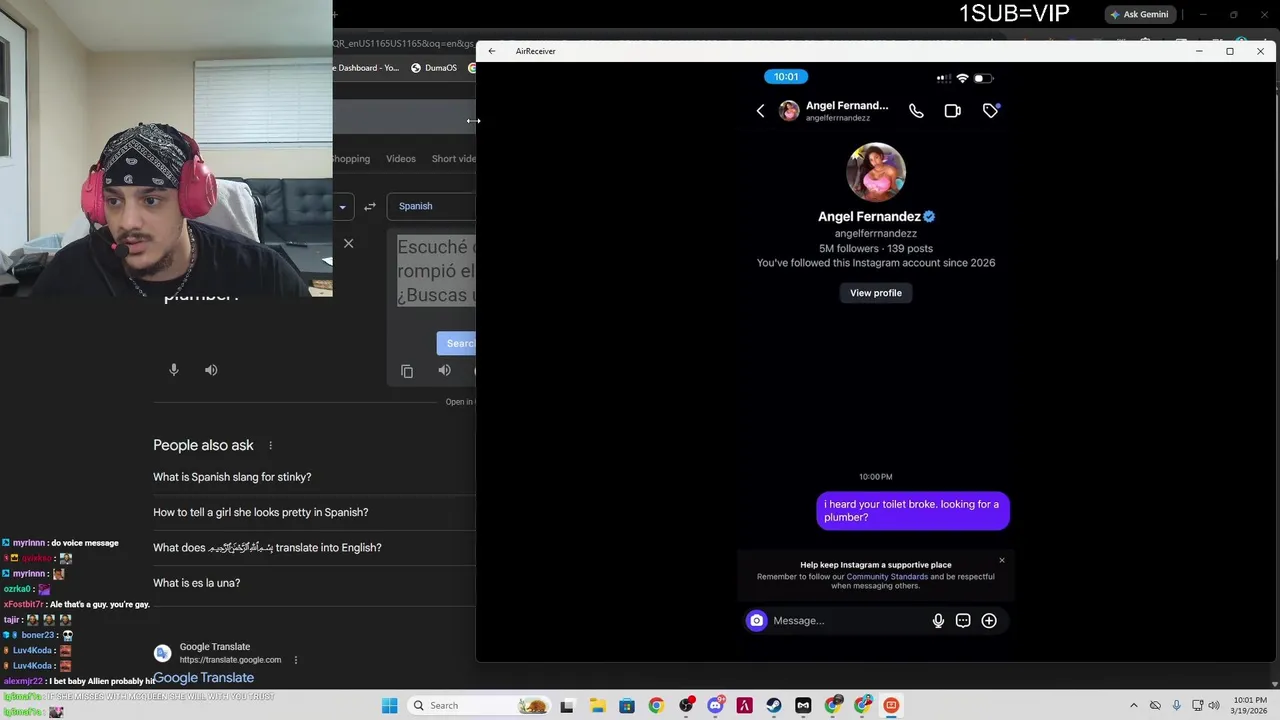
Task: Open Task View from taskbar
Action: pyautogui.click(x=567, y=705)
